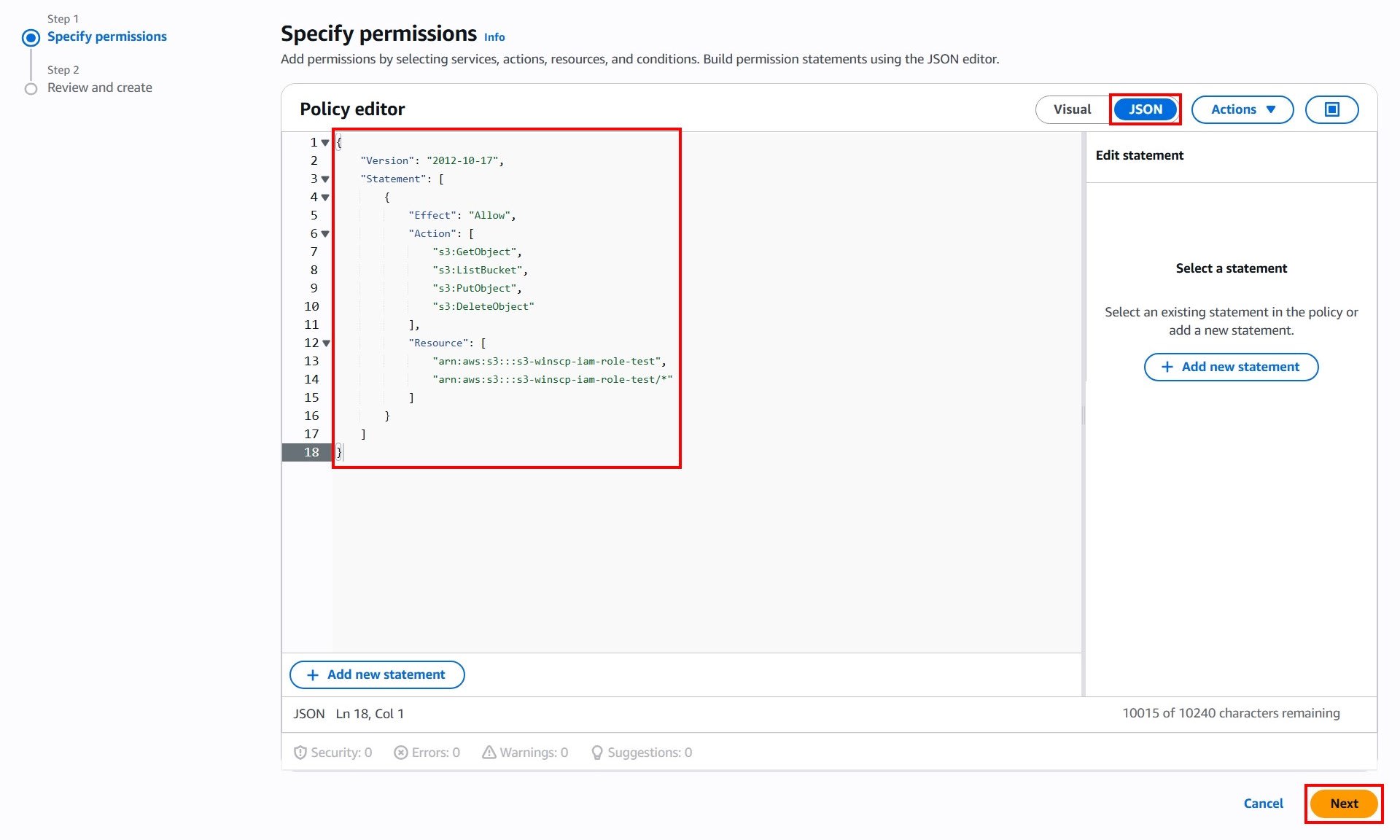Click the plus icon in bottom Add new statement
This screenshot has height=840, width=1400.
pyautogui.click(x=313, y=675)
